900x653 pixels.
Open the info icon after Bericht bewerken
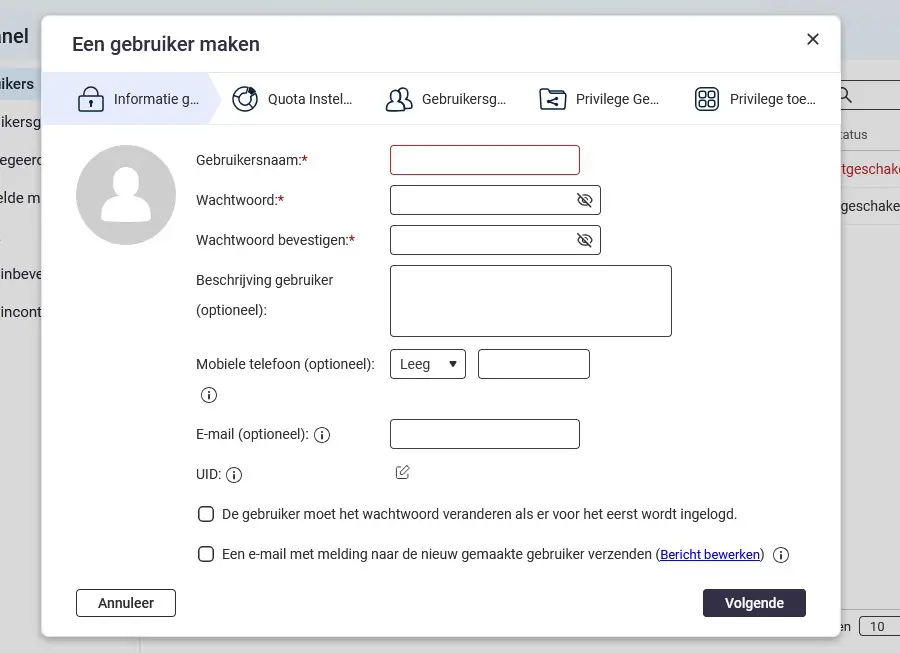tap(780, 554)
